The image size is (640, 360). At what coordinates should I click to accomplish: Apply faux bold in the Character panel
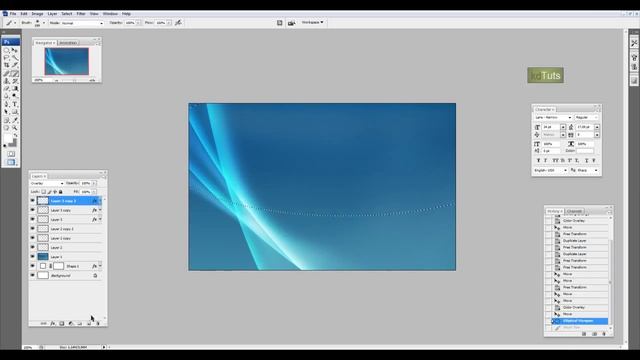click(x=538, y=160)
